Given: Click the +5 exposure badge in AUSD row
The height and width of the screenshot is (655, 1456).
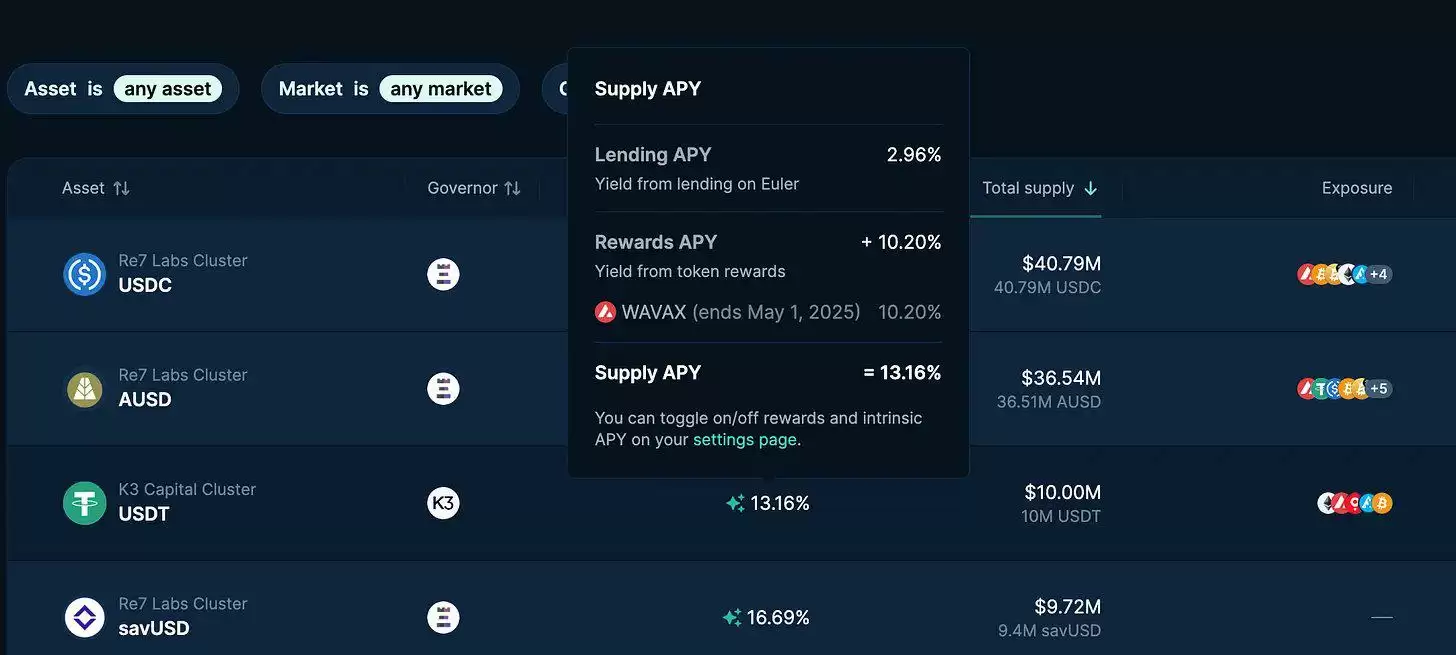Looking at the screenshot, I should (1379, 389).
